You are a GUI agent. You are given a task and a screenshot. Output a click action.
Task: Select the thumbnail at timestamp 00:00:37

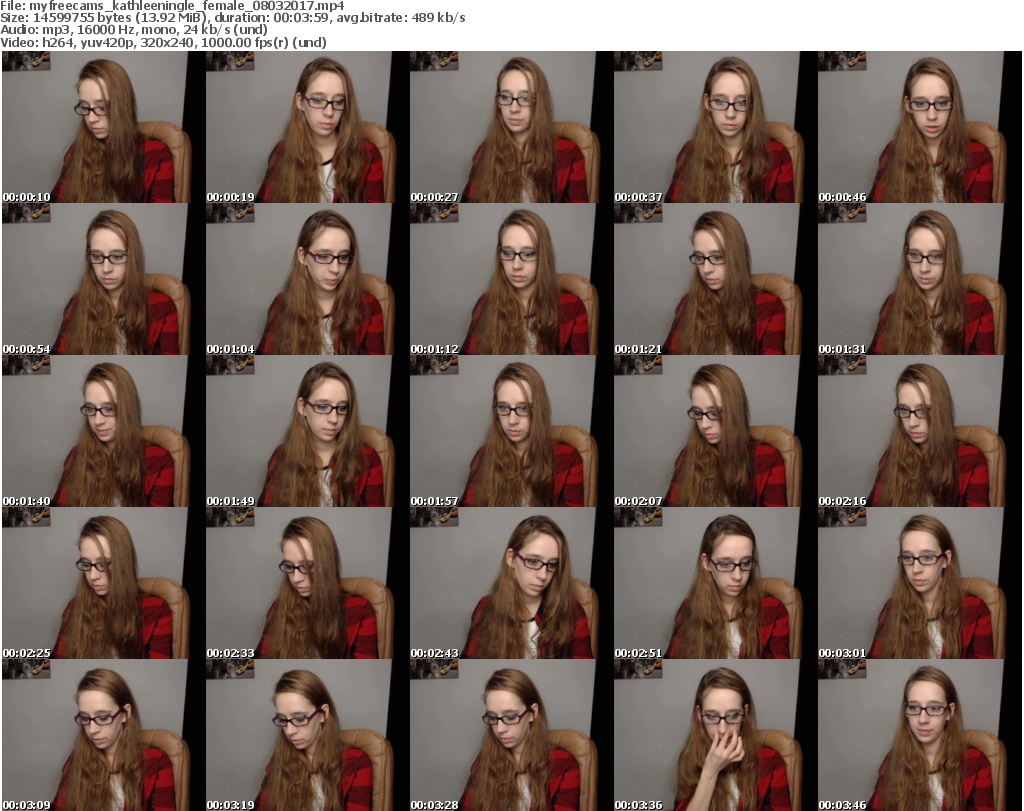(x=715, y=127)
